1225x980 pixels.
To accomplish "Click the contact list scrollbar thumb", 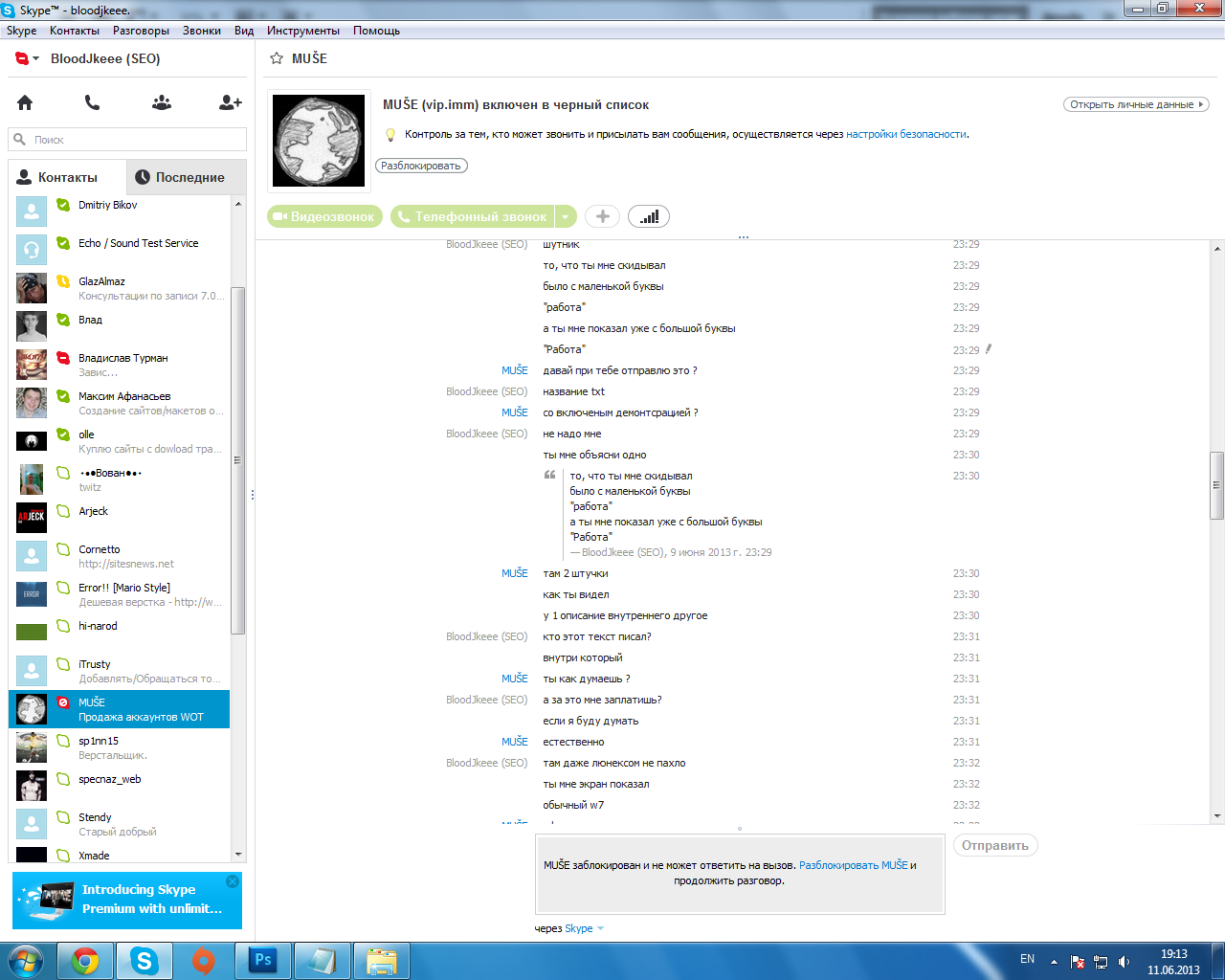I will 238,460.
